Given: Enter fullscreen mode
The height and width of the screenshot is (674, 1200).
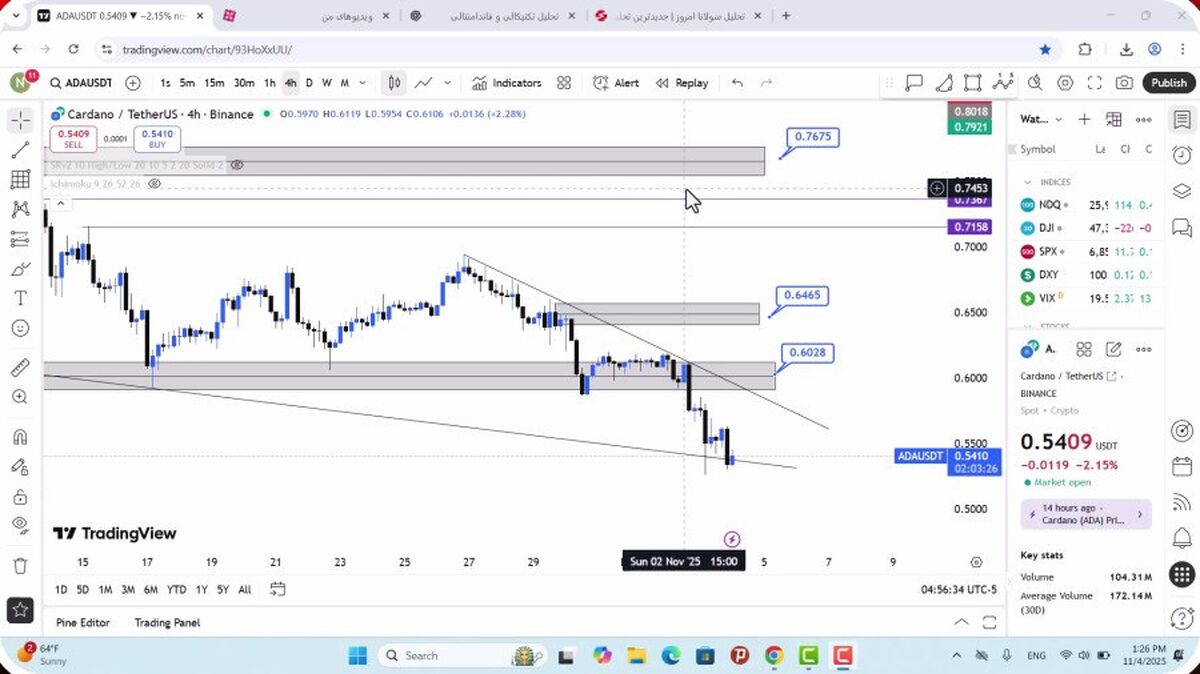Looking at the screenshot, I should pos(1095,83).
